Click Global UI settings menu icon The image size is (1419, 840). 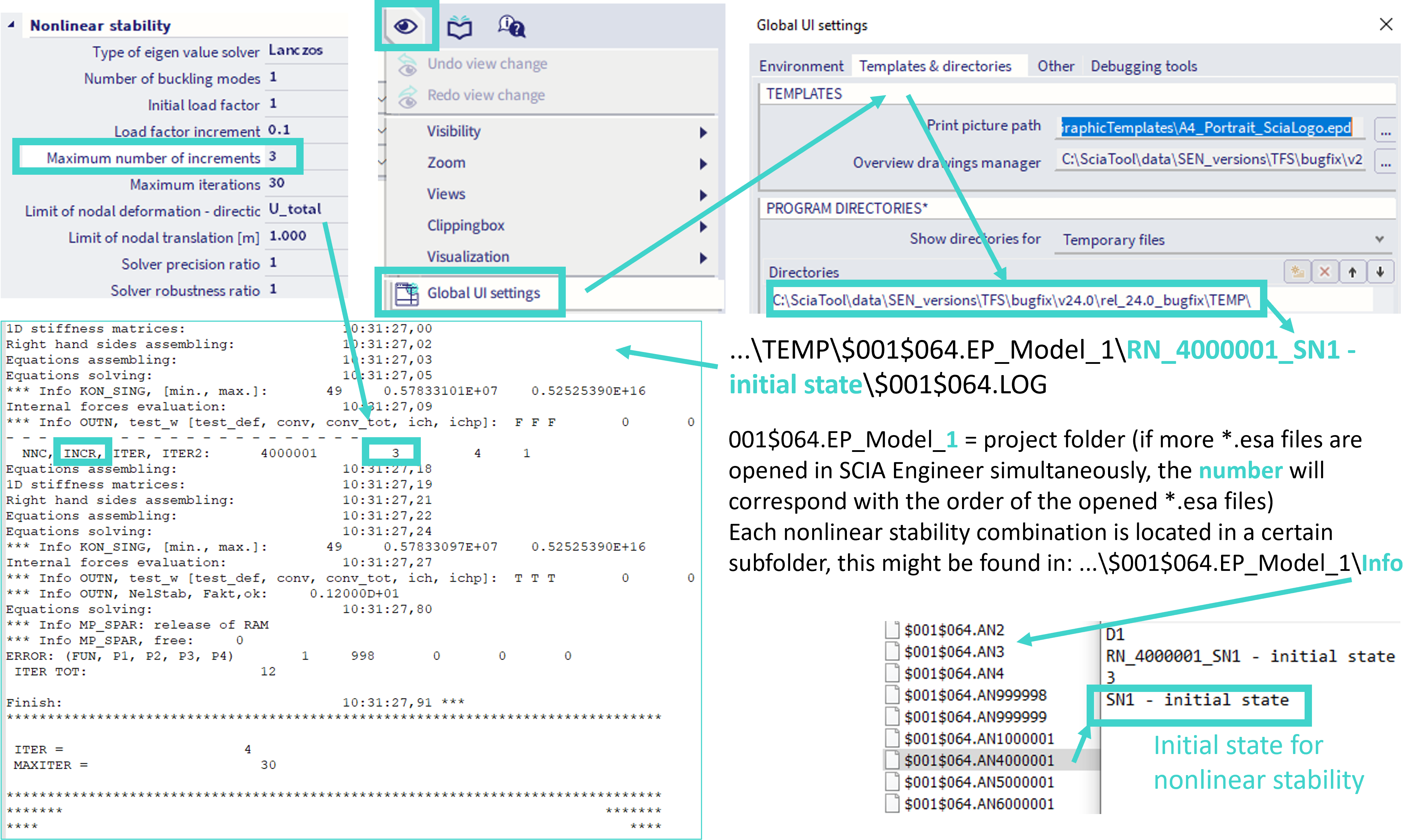point(406,293)
